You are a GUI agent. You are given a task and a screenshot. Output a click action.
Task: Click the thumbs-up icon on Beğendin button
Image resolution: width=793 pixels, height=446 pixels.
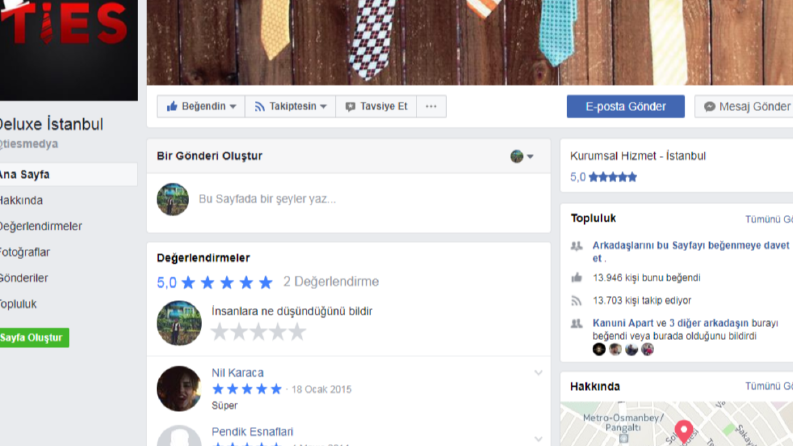tap(172, 106)
